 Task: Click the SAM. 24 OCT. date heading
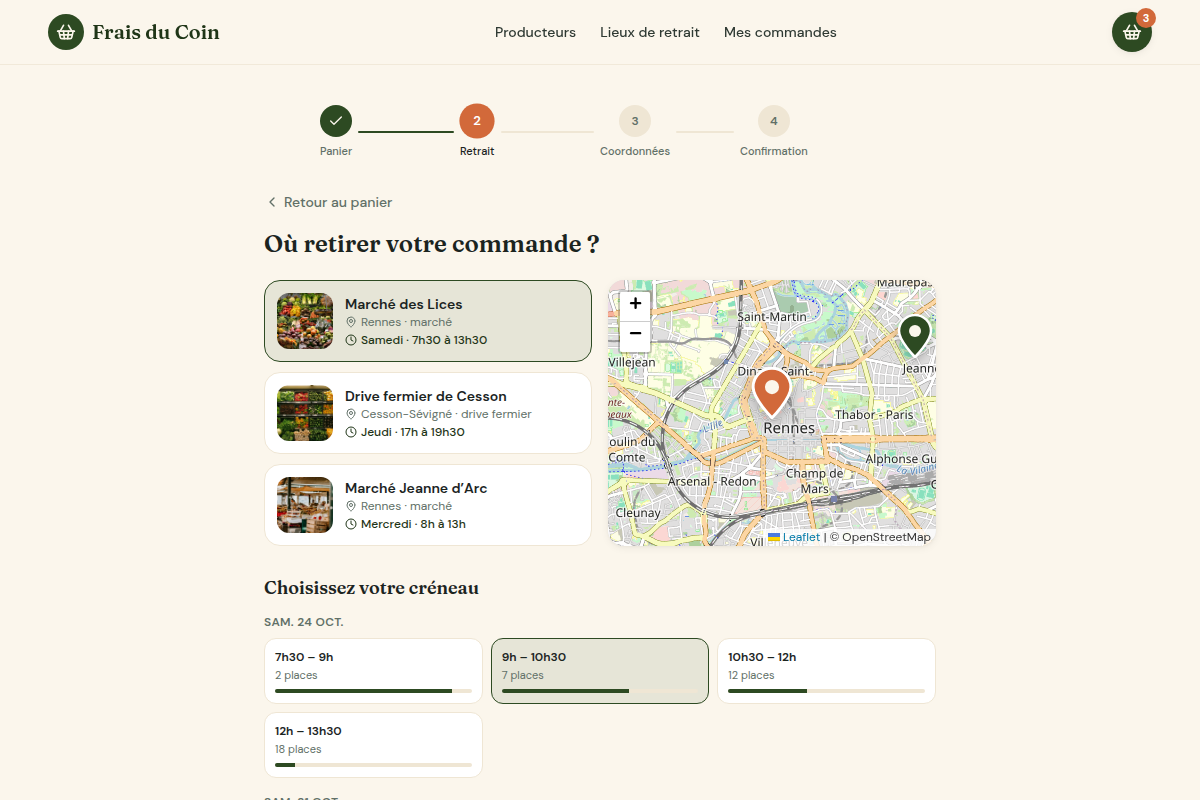pyautogui.click(x=304, y=622)
